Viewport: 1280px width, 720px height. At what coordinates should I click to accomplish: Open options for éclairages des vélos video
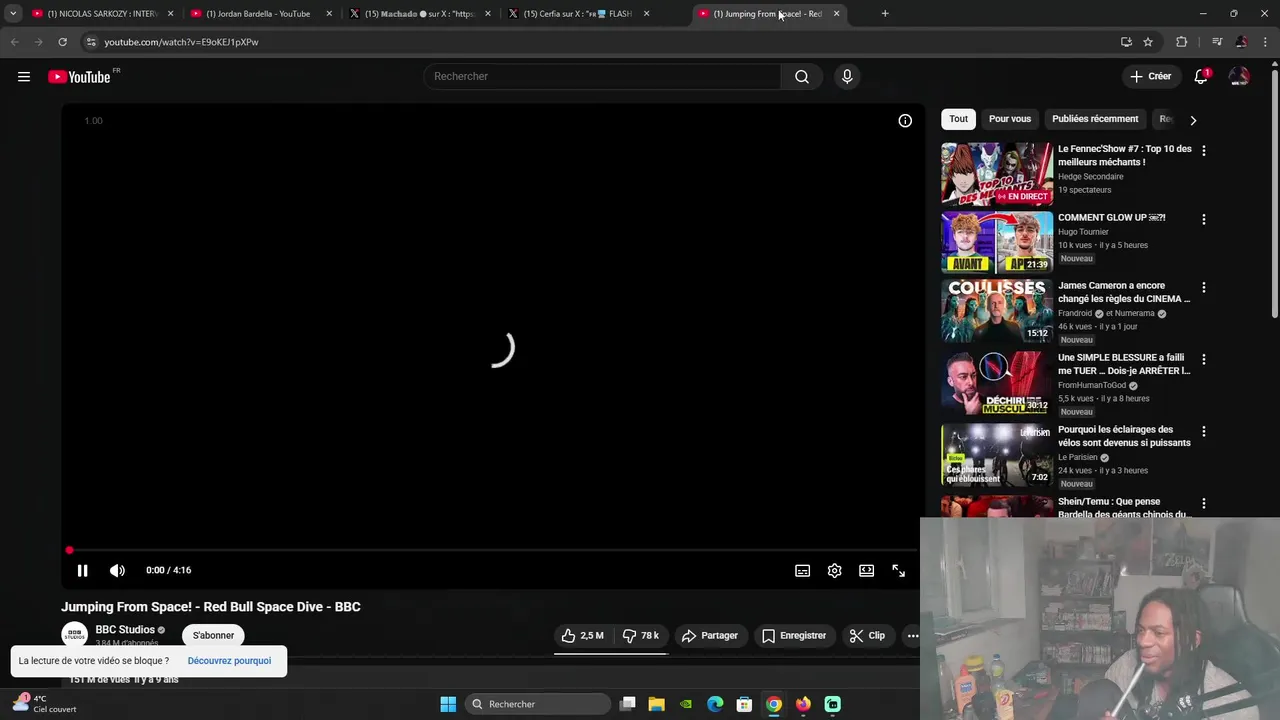pyautogui.click(x=1204, y=431)
